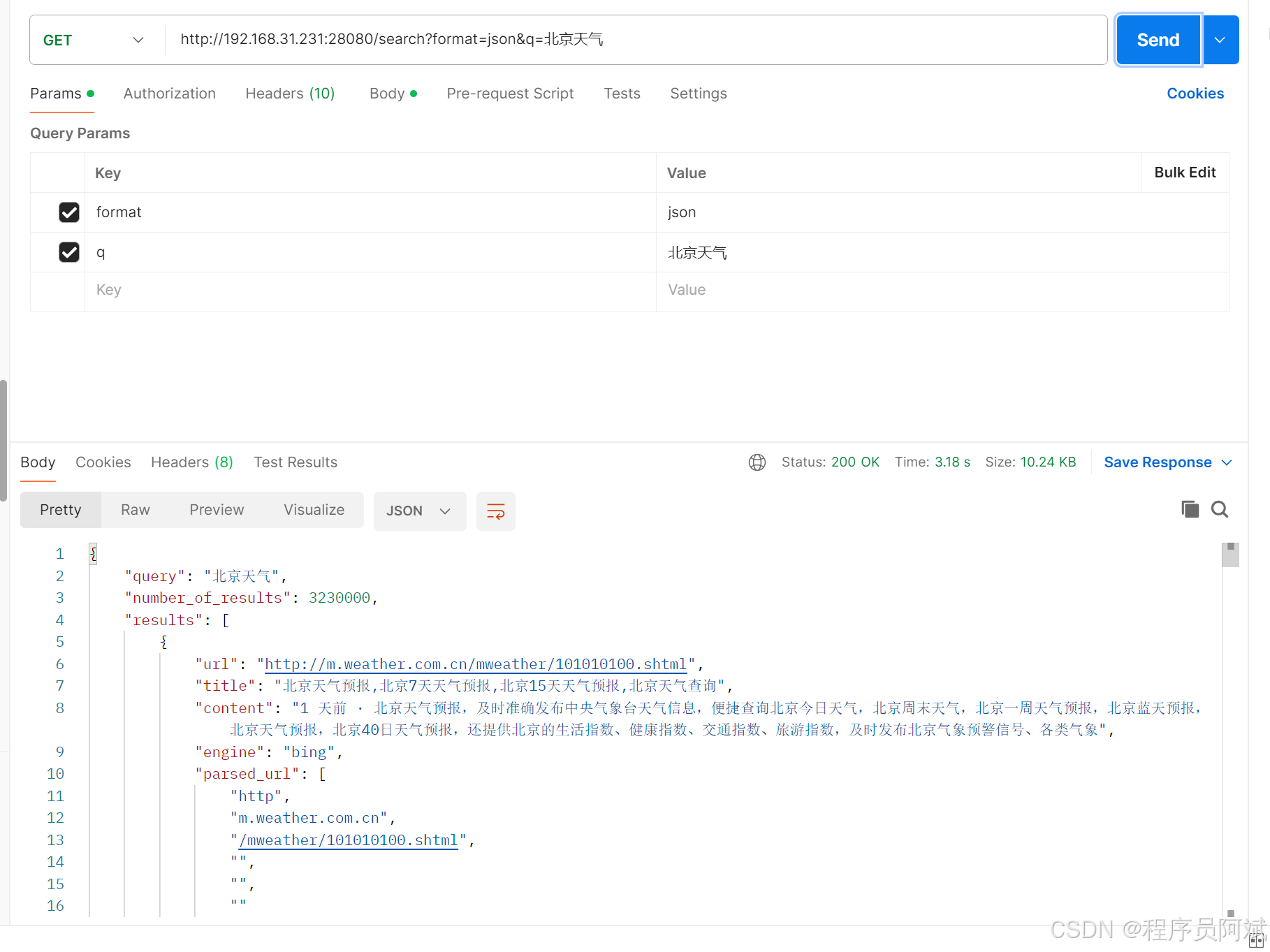Image resolution: width=1270 pixels, height=952 pixels.
Task: Expand Save Response dropdown
Action: [x=1227, y=462]
